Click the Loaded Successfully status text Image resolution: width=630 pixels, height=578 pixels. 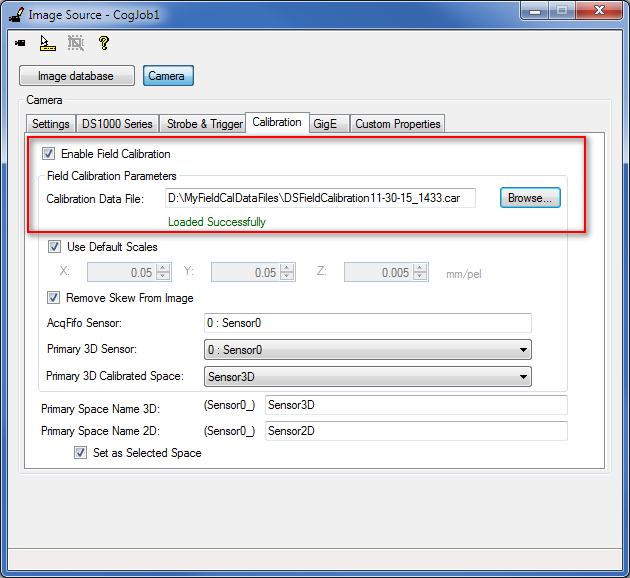pyautogui.click(x=217, y=222)
